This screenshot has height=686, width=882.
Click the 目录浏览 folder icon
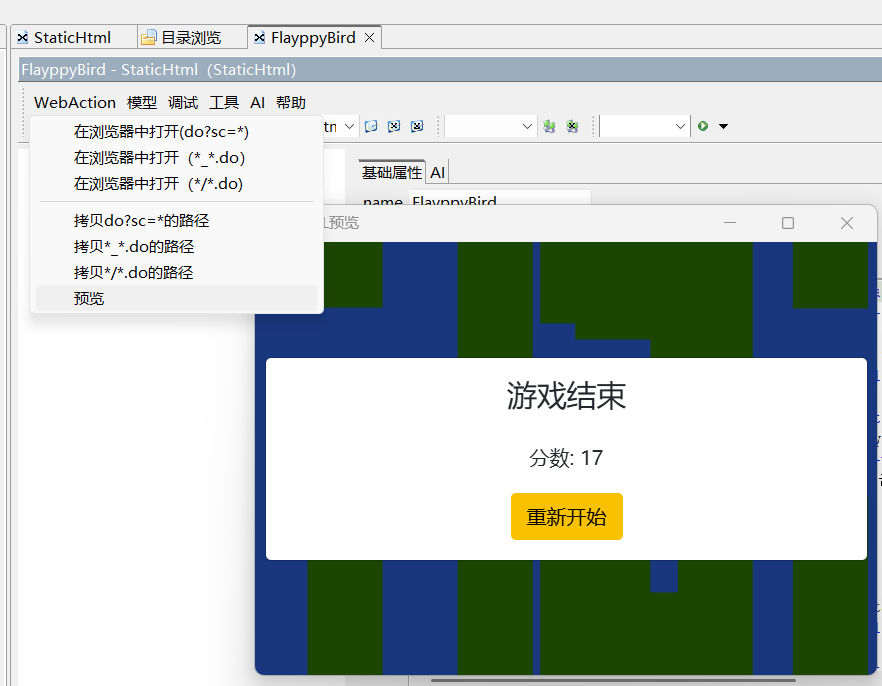pos(148,38)
